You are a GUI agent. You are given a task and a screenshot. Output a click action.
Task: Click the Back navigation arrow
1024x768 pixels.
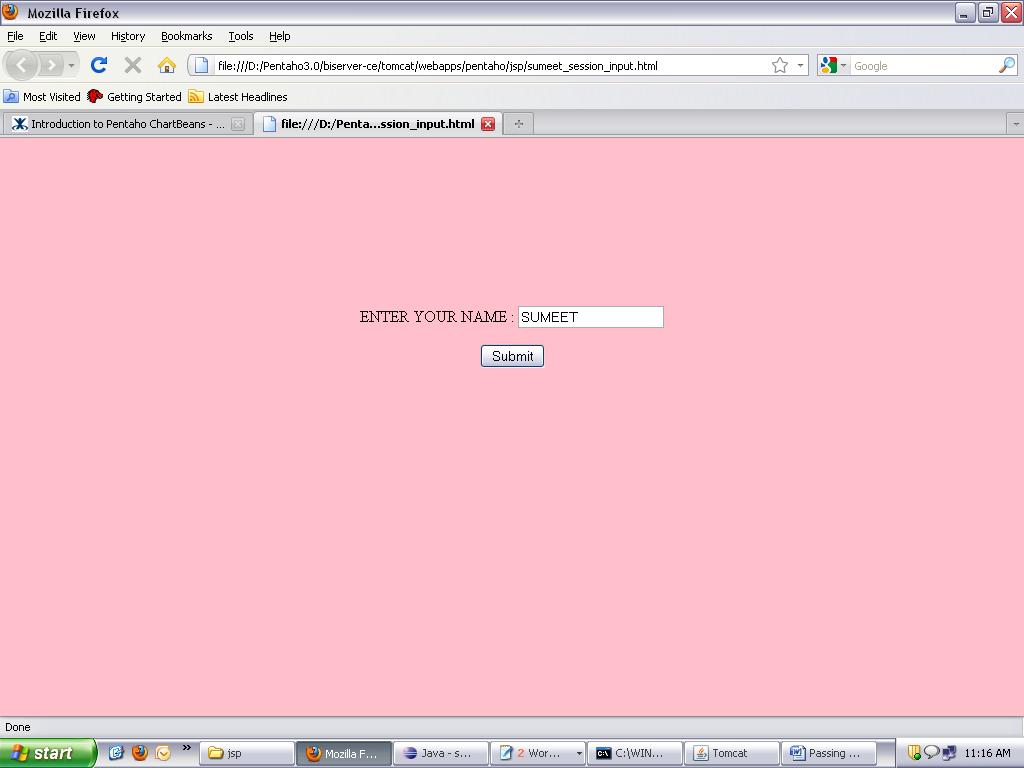point(22,65)
